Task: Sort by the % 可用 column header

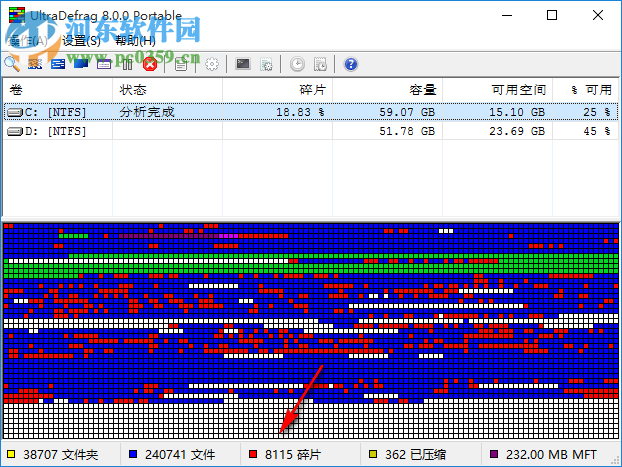Action: (x=585, y=90)
